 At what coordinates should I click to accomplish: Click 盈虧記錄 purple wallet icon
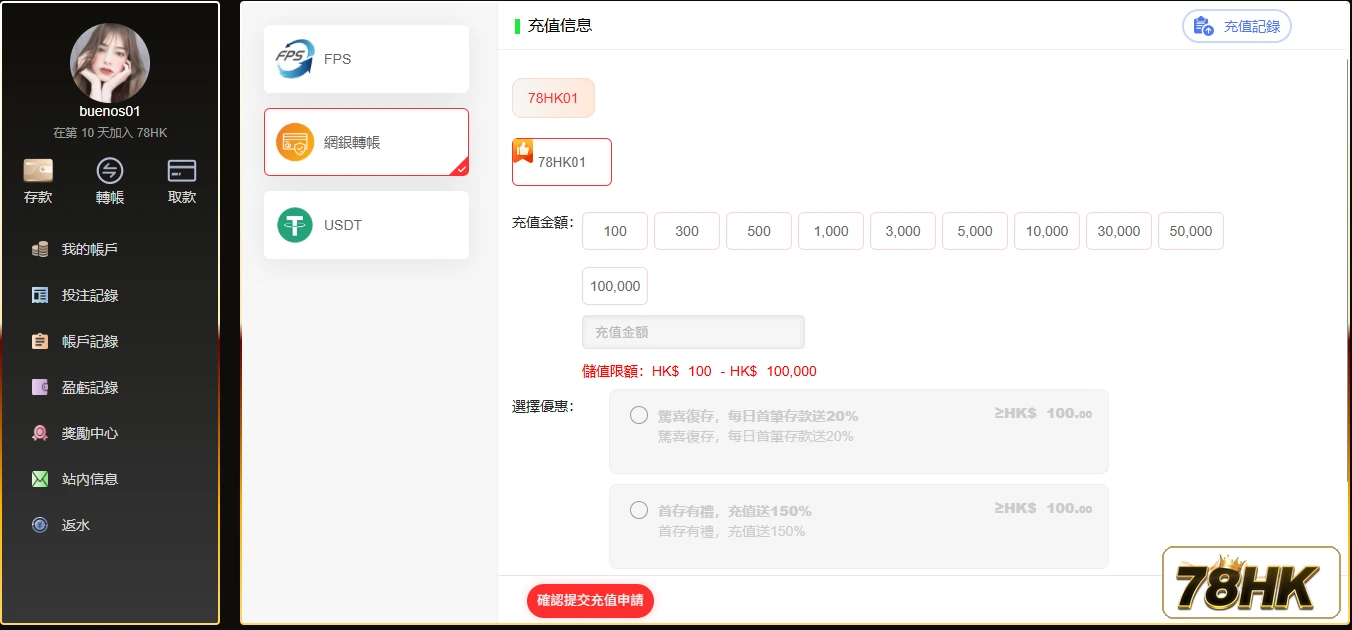pyautogui.click(x=40, y=387)
